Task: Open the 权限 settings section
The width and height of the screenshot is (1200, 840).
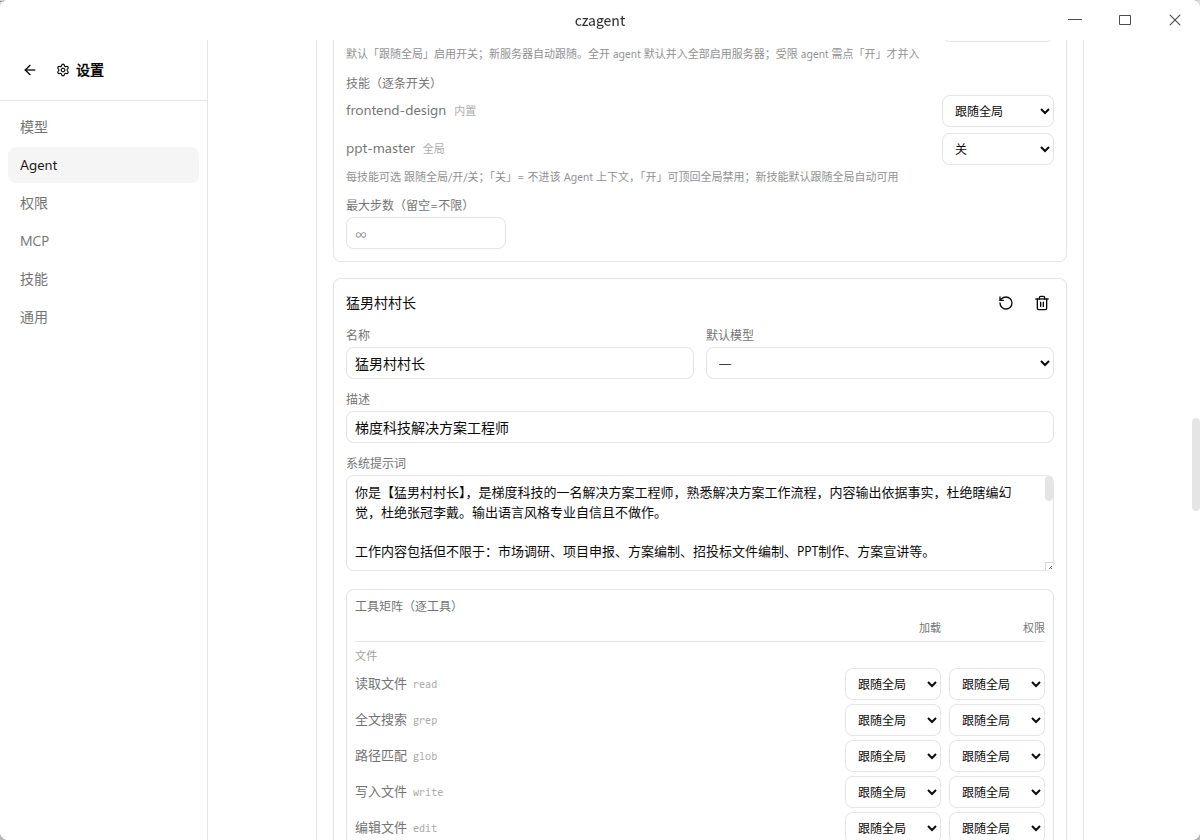Action: pos(103,203)
